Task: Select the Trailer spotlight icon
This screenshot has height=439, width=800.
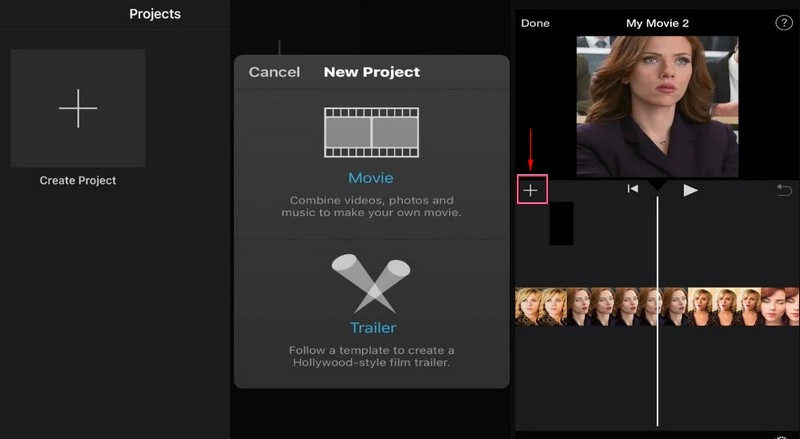Action: pyautogui.click(x=371, y=283)
